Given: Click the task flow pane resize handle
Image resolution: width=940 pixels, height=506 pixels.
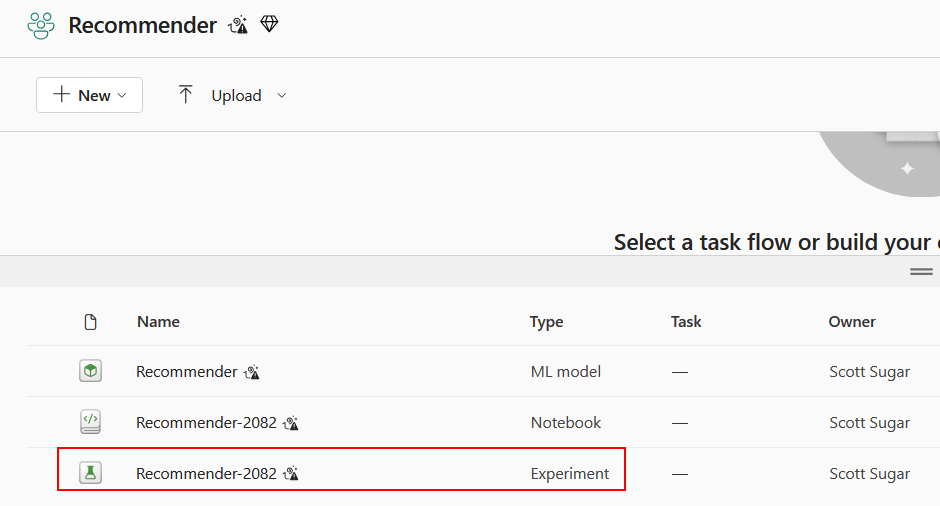Looking at the screenshot, I should click(921, 271).
